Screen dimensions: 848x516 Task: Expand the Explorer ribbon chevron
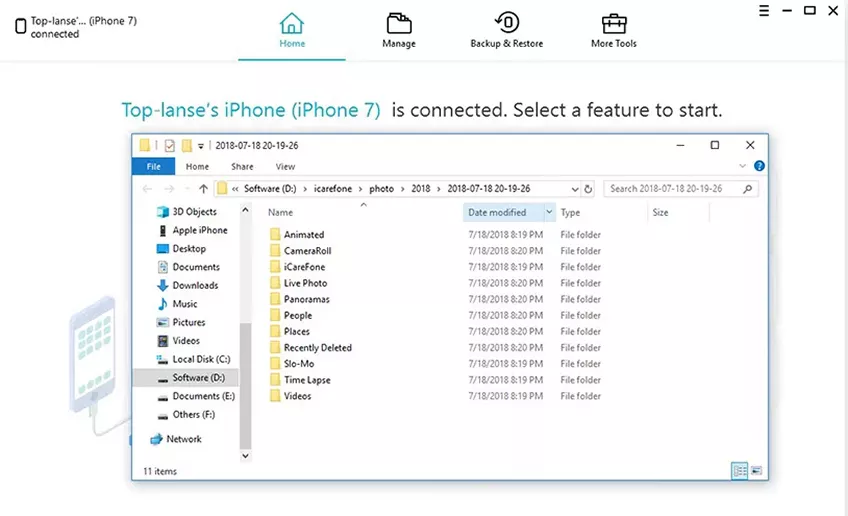pos(743,166)
